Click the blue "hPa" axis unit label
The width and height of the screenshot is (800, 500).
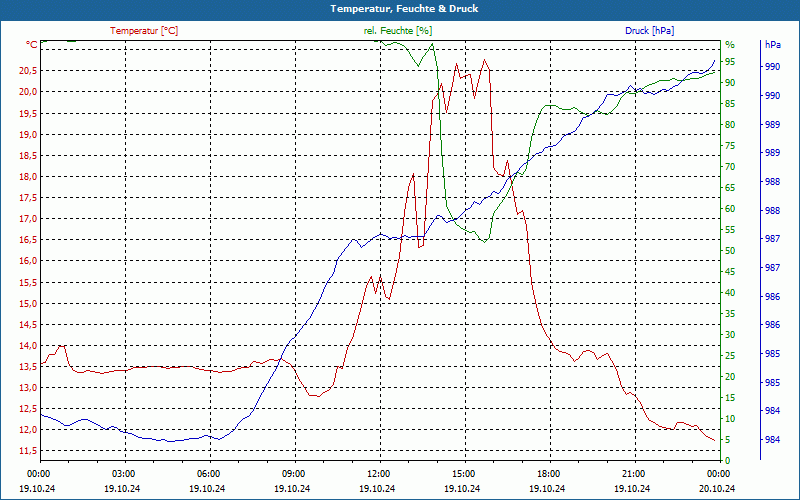click(772, 45)
